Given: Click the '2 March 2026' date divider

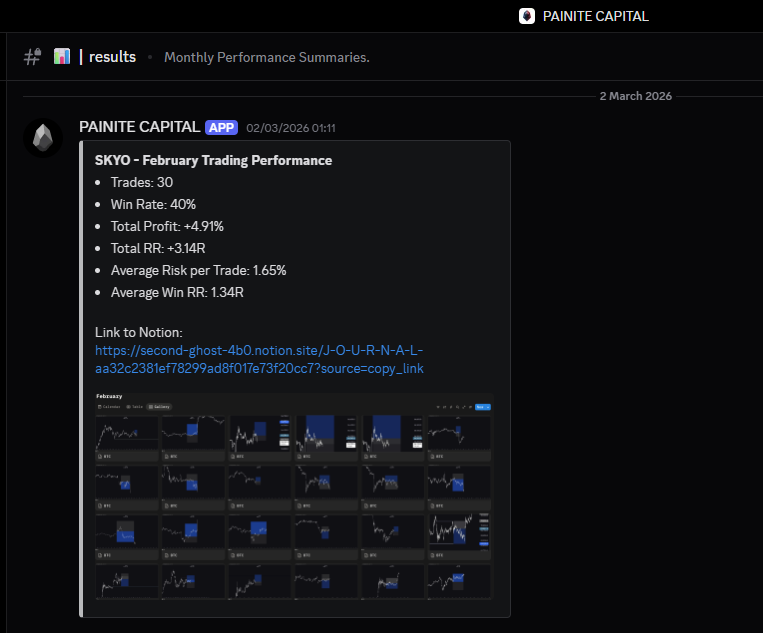Looking at the screenshot, I should click(636, 96).
